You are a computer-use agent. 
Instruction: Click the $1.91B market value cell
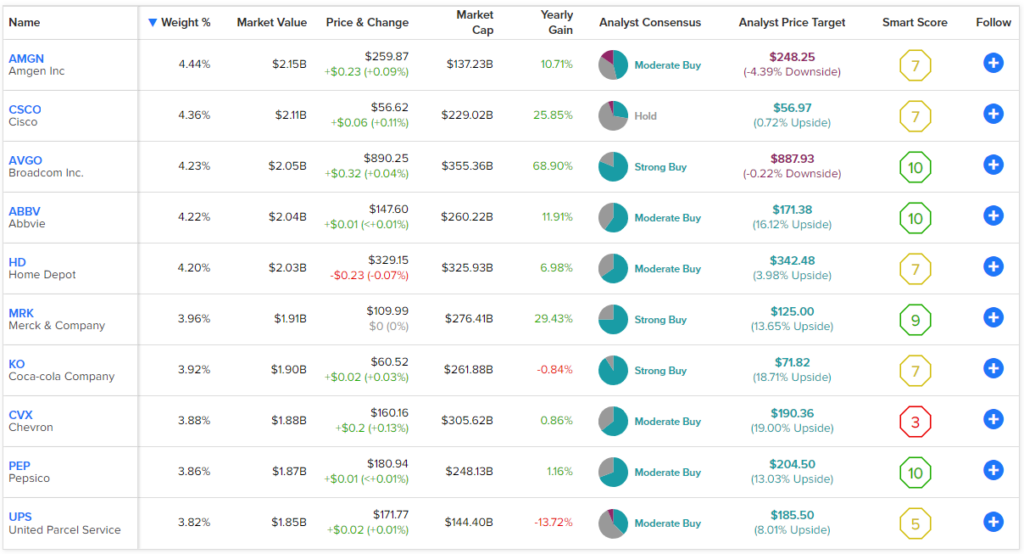(x=290, y=319)
